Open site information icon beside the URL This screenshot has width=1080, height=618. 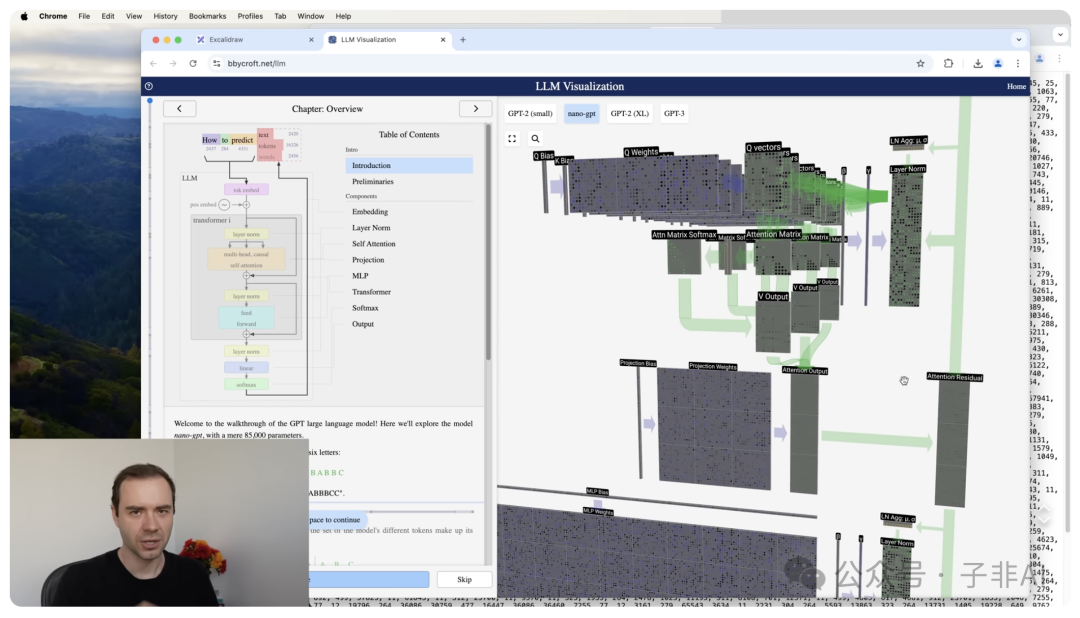(217, 63)
